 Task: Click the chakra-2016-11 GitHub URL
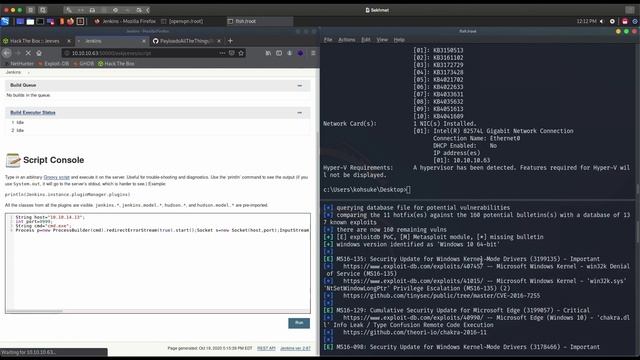click(415, 332)
